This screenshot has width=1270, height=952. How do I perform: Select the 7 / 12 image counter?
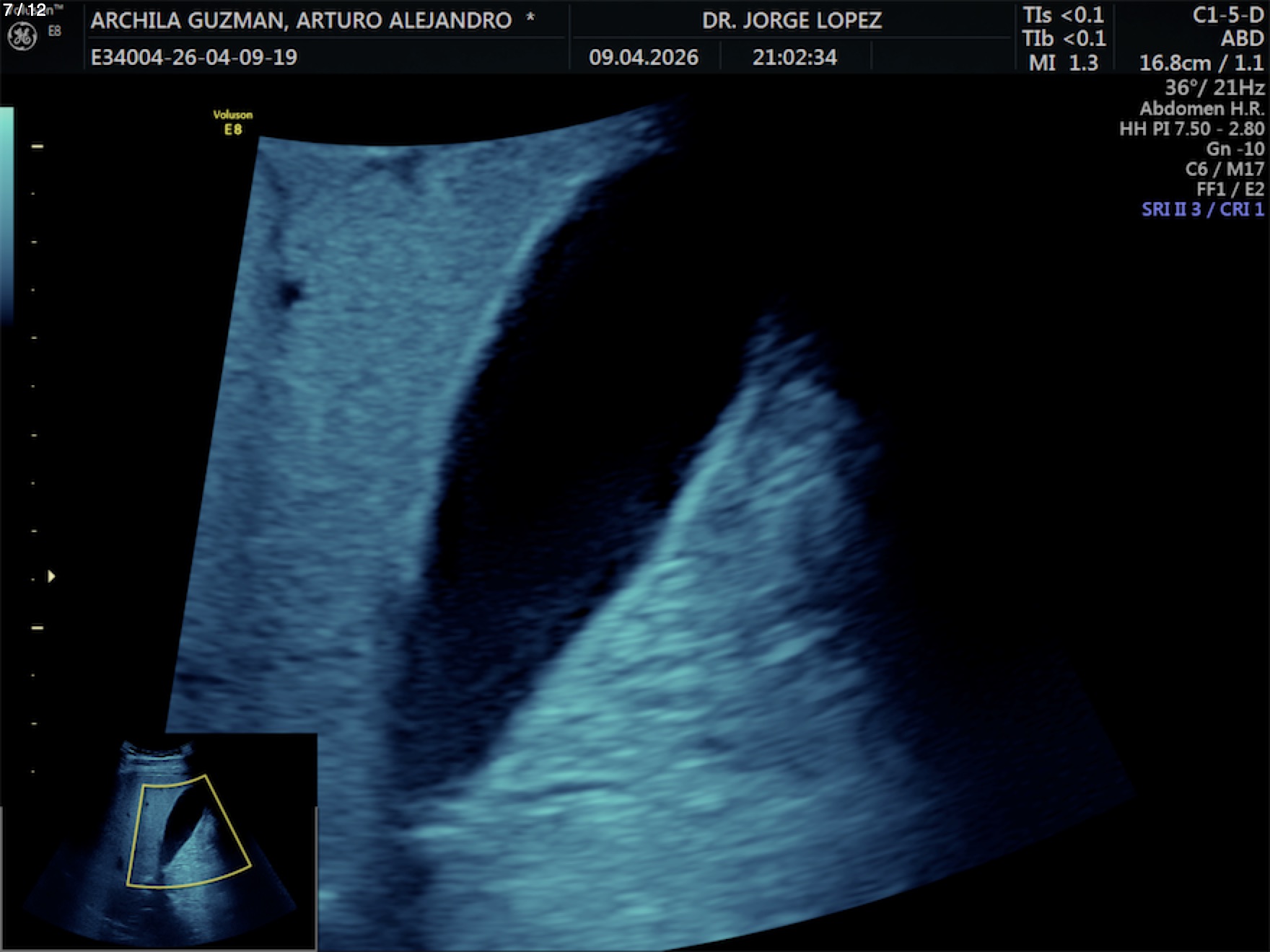coord(25,9)
